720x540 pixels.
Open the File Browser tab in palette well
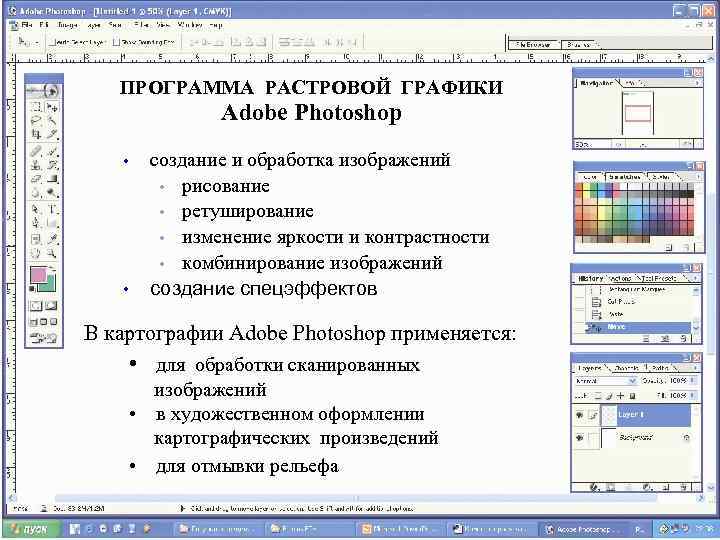pos(533,45)
